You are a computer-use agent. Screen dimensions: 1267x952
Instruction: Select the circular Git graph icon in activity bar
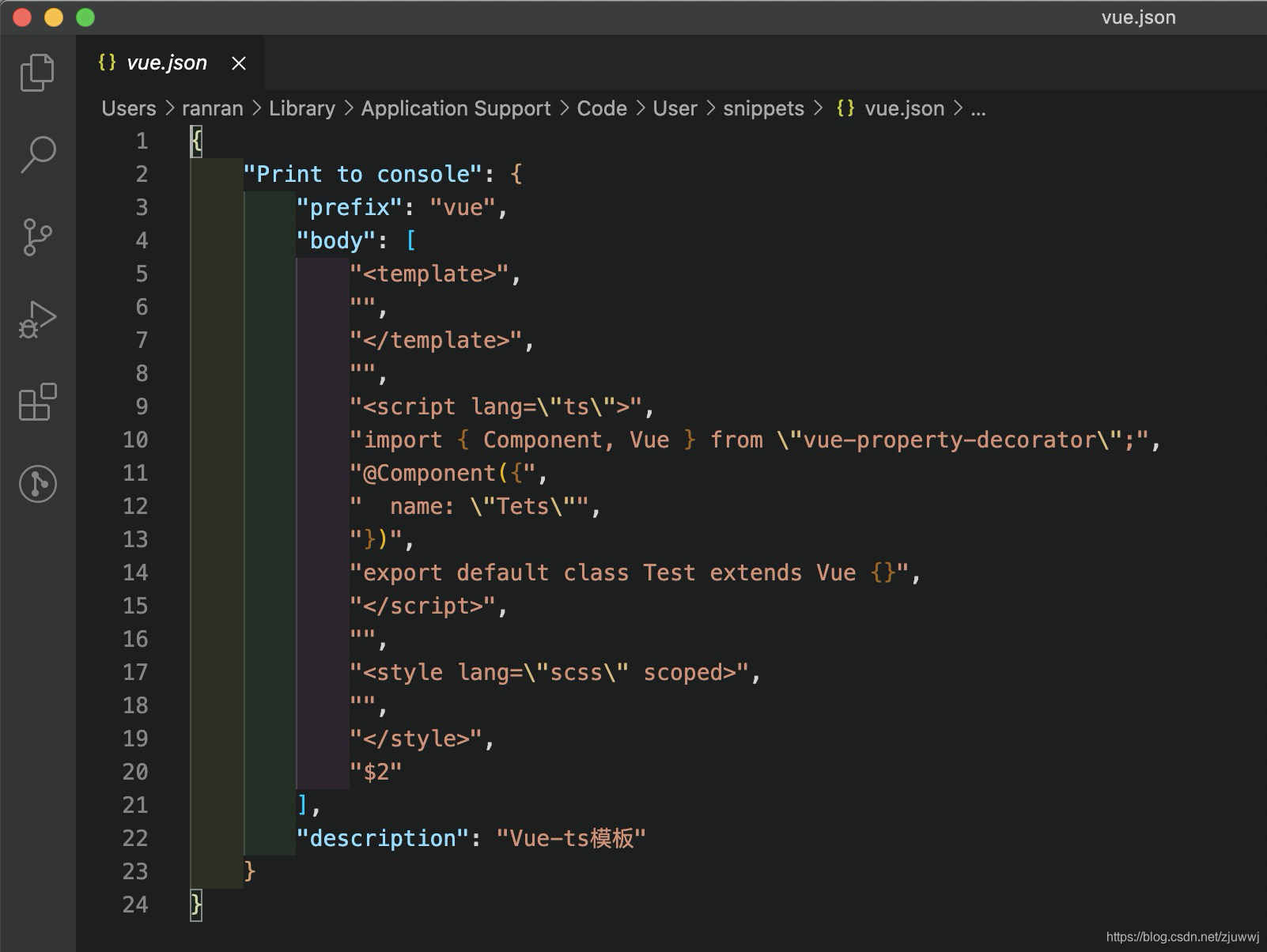point(37,485)
